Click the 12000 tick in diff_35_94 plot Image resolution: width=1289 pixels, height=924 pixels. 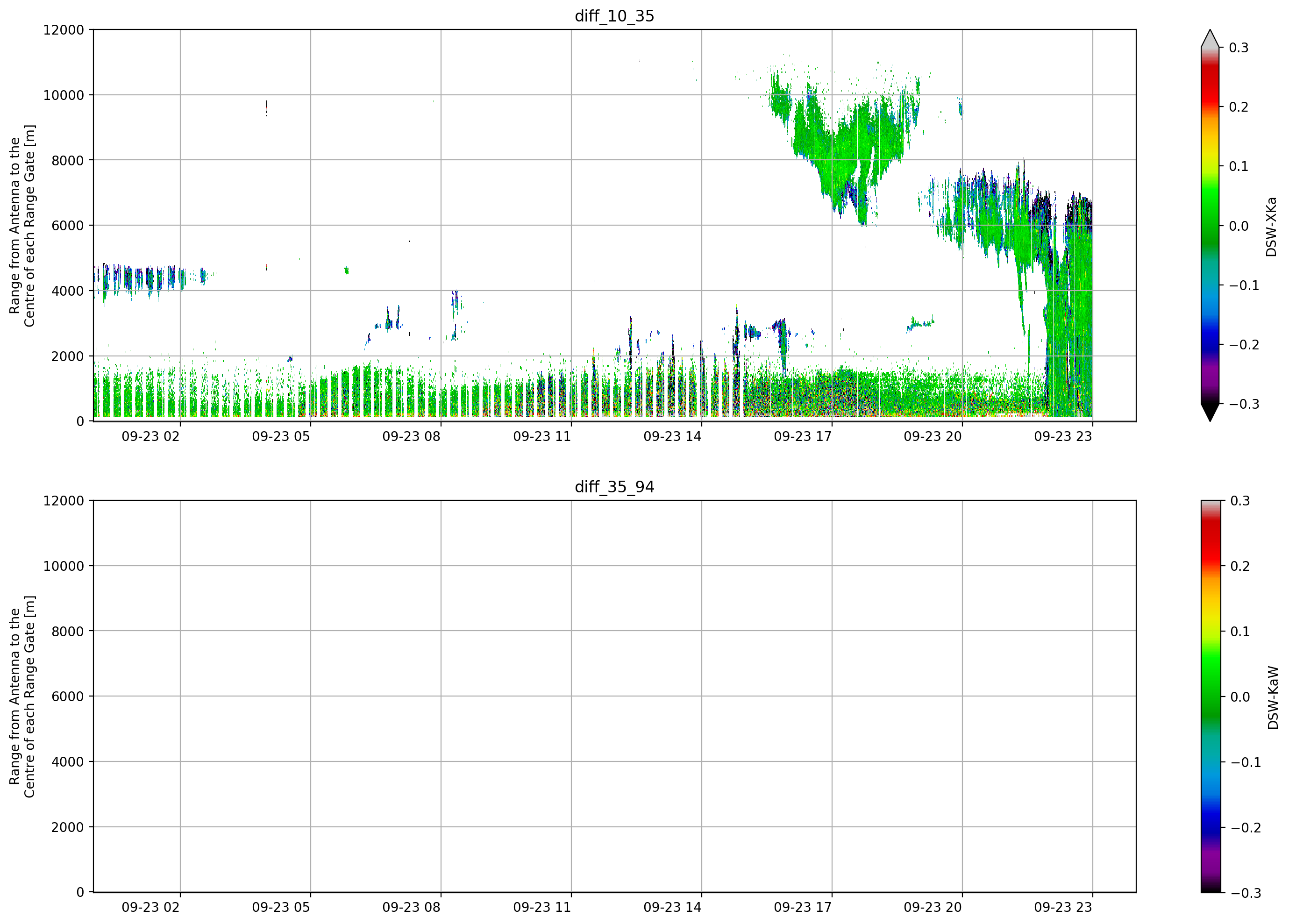64,501
